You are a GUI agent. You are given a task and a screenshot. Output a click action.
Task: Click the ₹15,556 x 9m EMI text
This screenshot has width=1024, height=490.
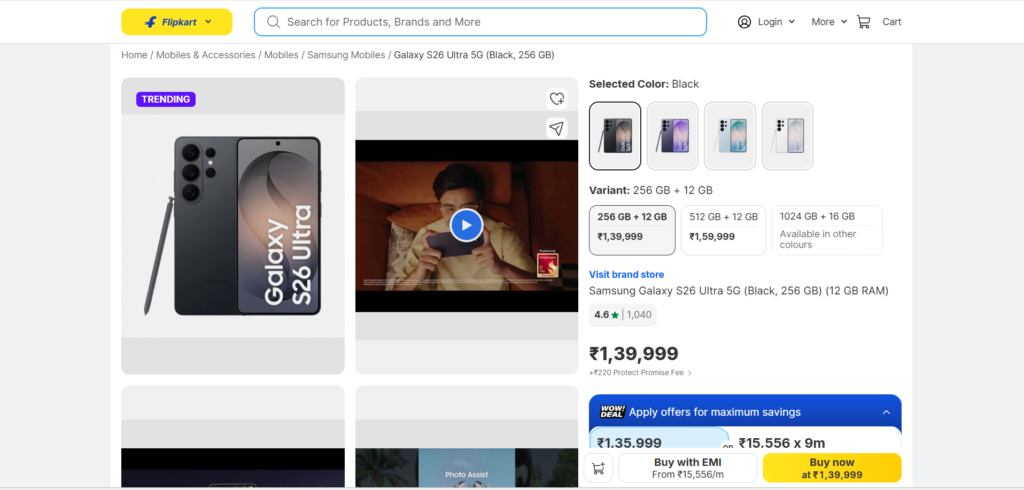pyautogui.click(x=782, y=443)
